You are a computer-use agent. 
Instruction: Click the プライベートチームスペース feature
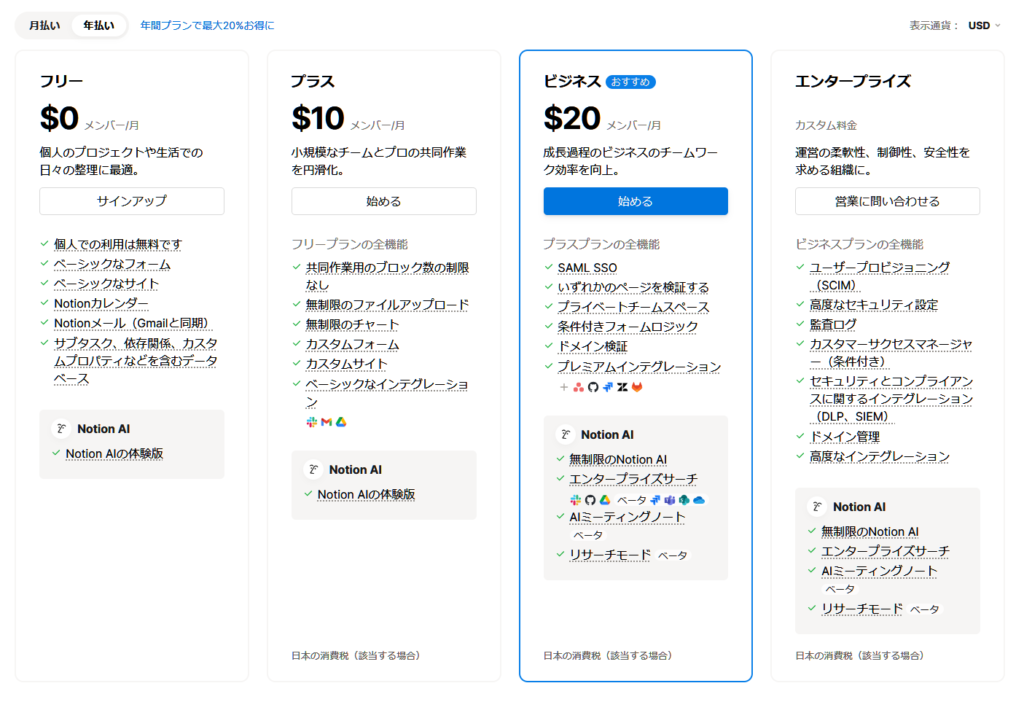(x=633, y=307)
